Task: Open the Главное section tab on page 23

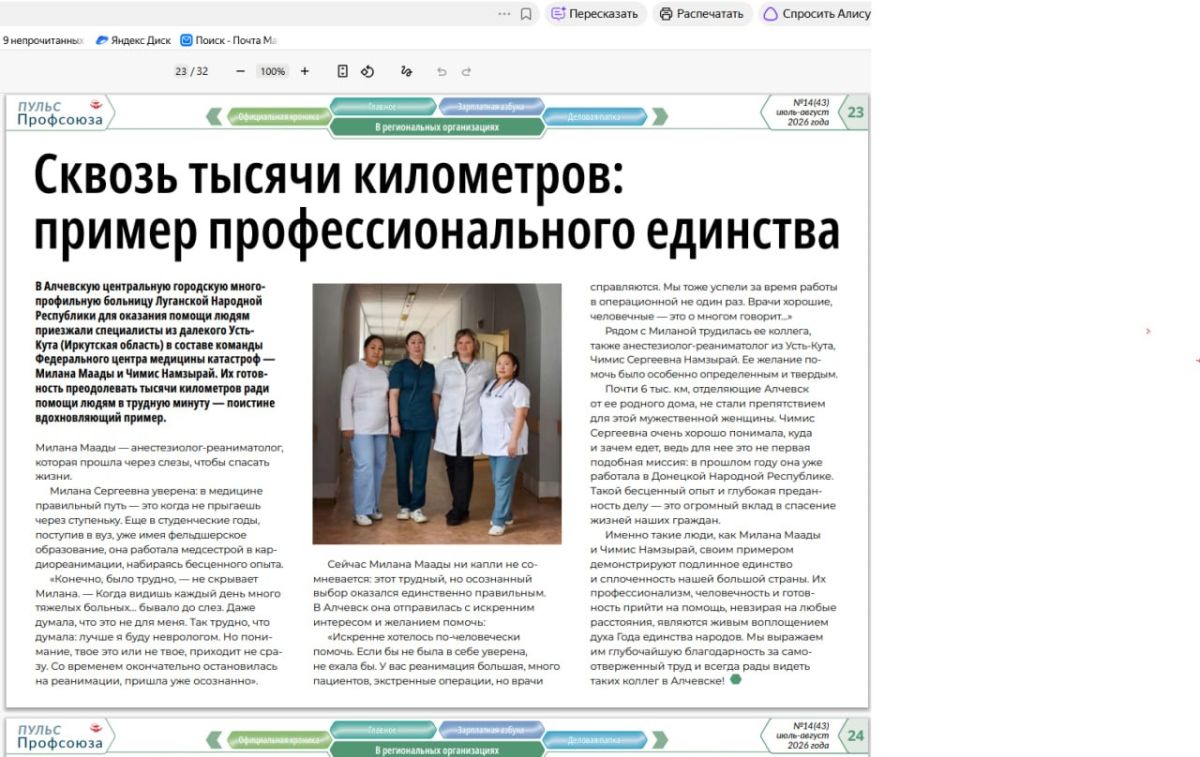Action: point(383,106)
